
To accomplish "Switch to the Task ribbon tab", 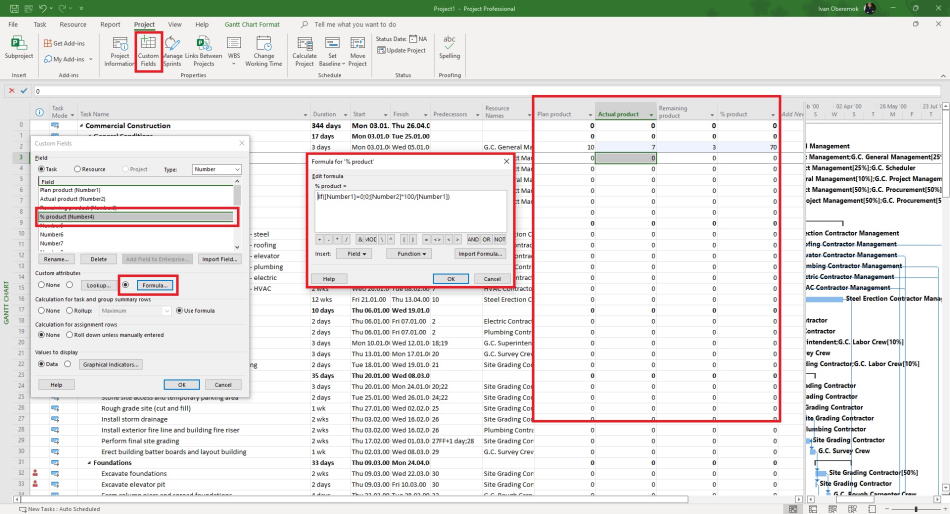I will click(40, 24).
